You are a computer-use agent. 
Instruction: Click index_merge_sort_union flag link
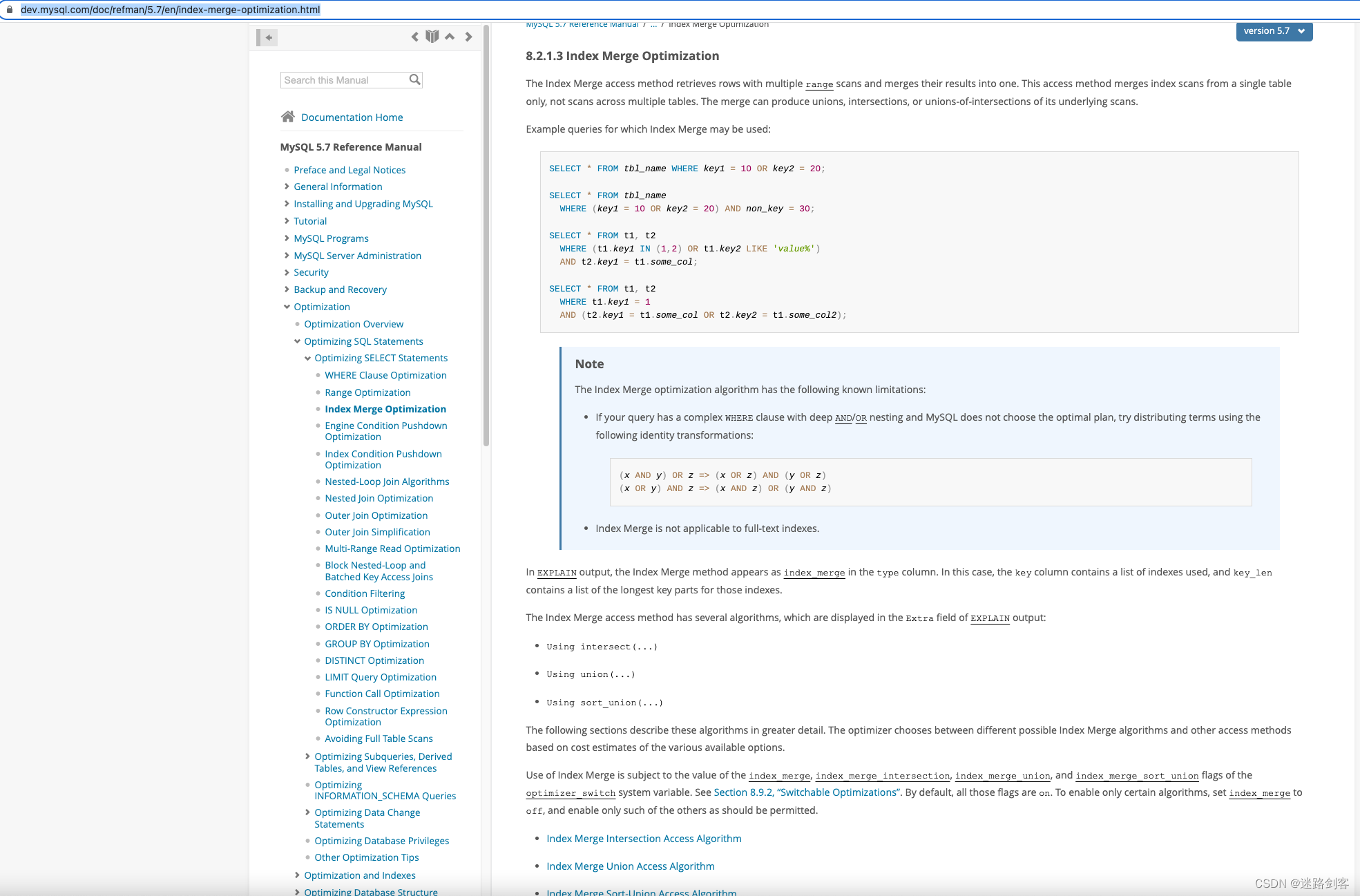click(x=1137, y=776)
